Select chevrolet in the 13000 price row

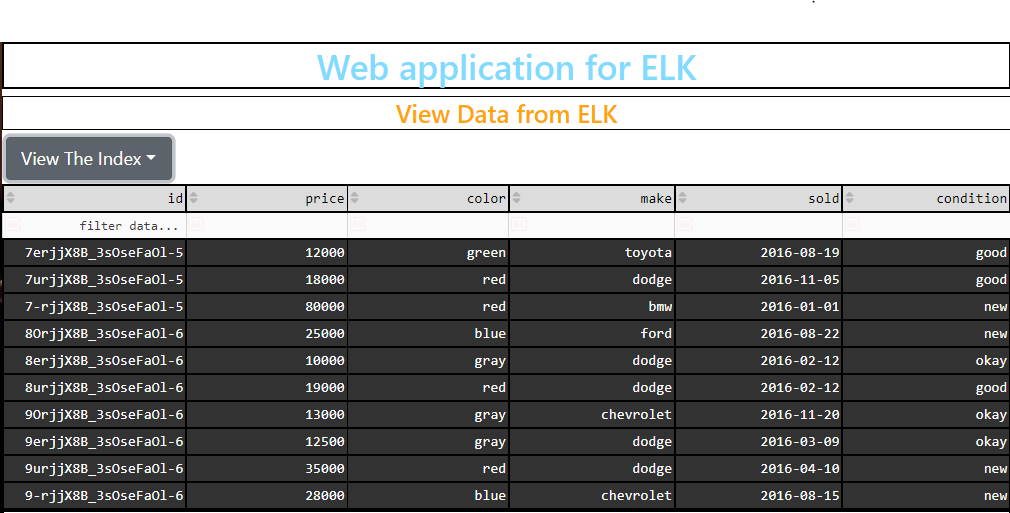coord(592,415)
